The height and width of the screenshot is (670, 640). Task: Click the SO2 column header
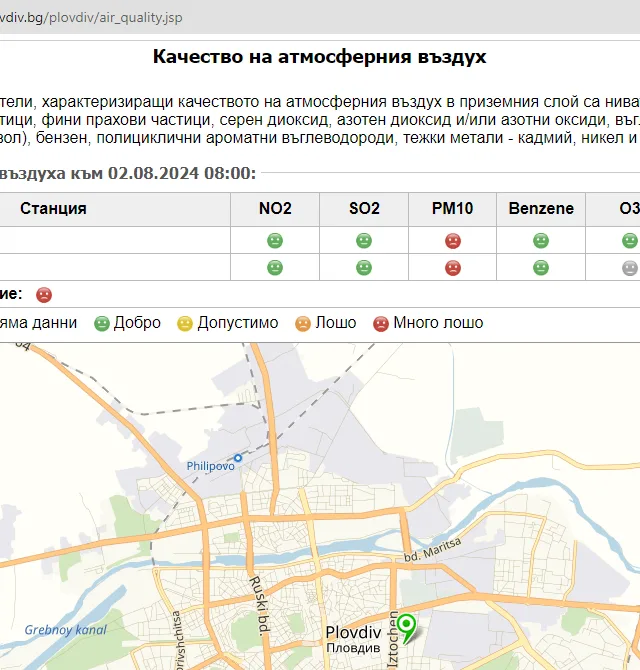(364, 209)
